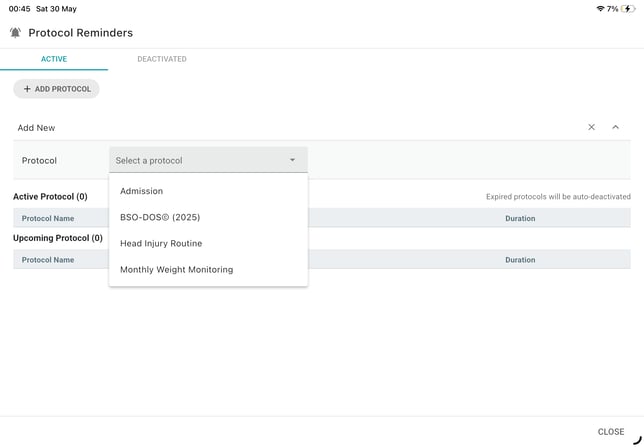Viewport: 644px width, 447px height.
Task: Click the Protocol Reminders bell icon
Action: [x=15, y=32]
